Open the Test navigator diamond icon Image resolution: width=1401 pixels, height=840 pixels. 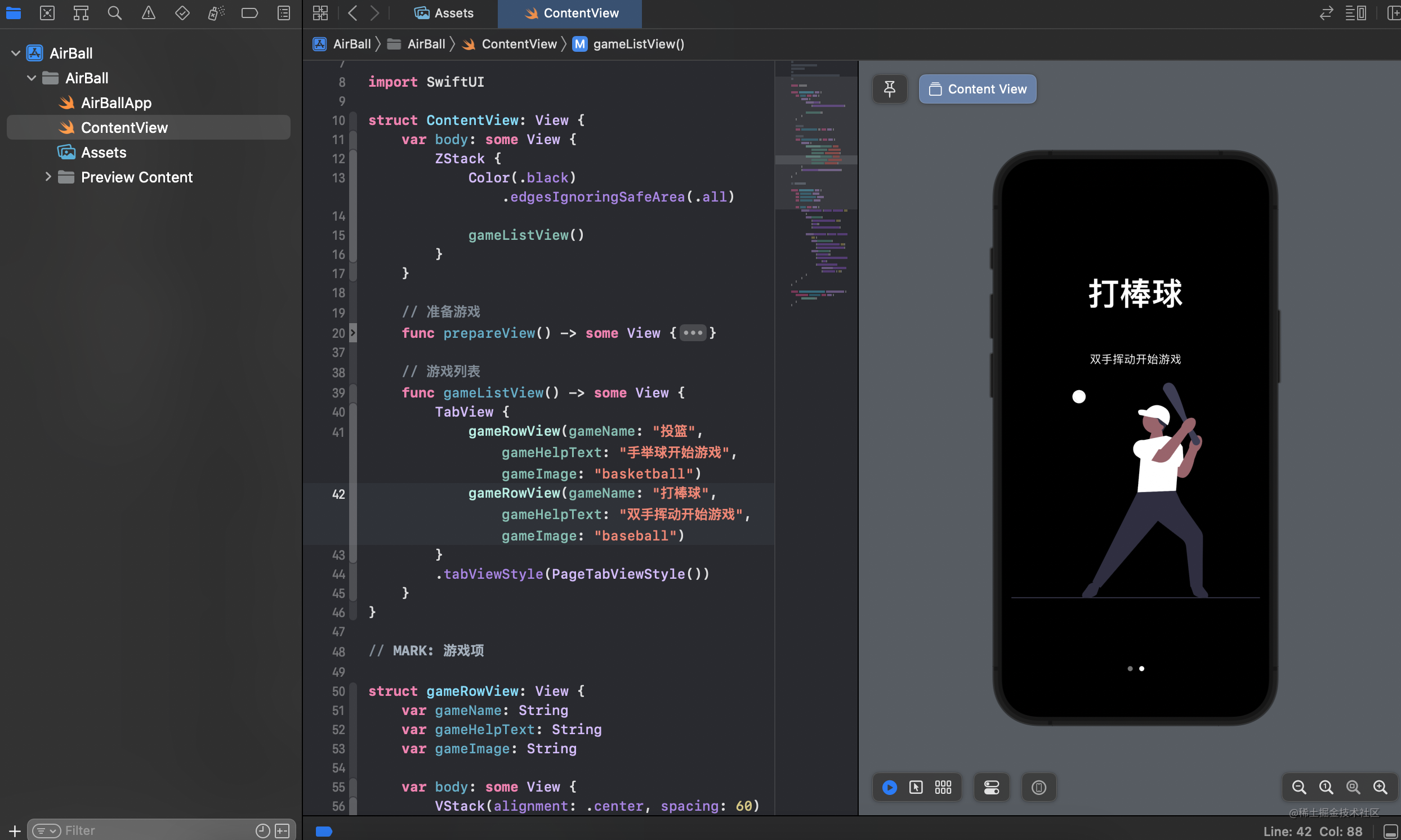tap(182, 12)
